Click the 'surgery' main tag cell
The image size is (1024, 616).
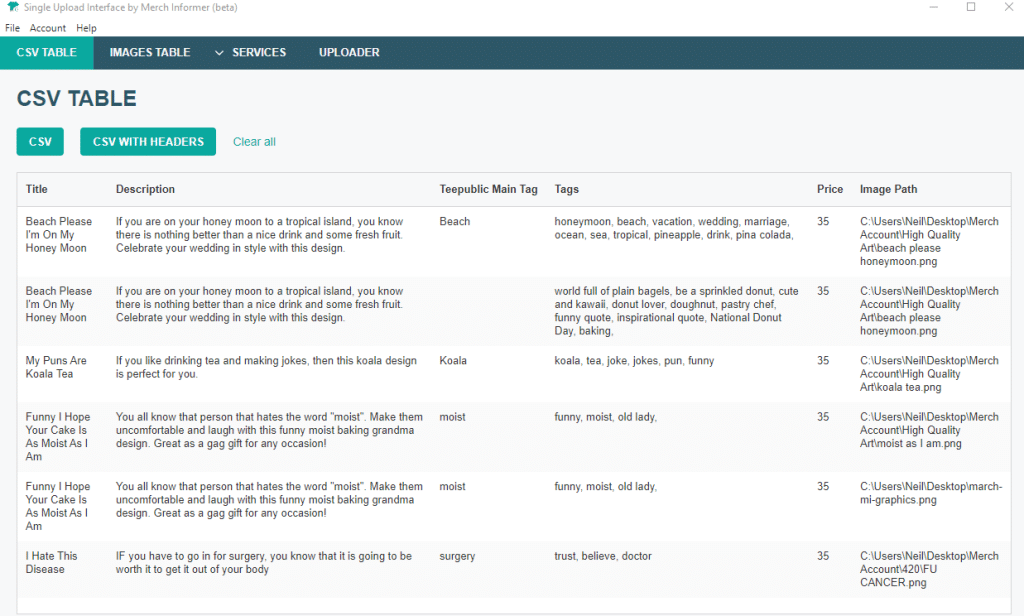click(x=457, y=556)
